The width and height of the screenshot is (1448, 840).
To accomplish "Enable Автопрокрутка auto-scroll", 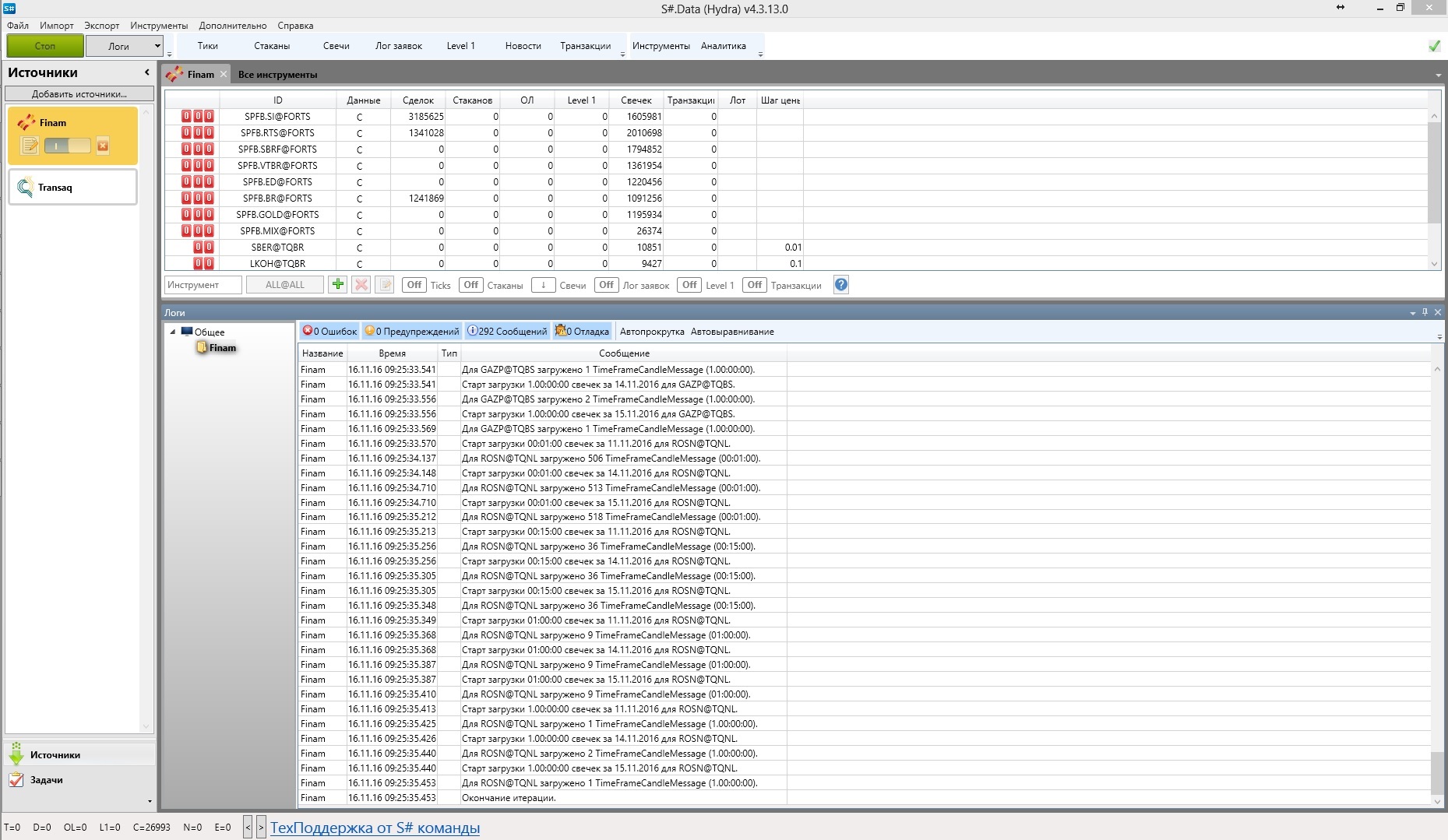I will tap(652, 332).
